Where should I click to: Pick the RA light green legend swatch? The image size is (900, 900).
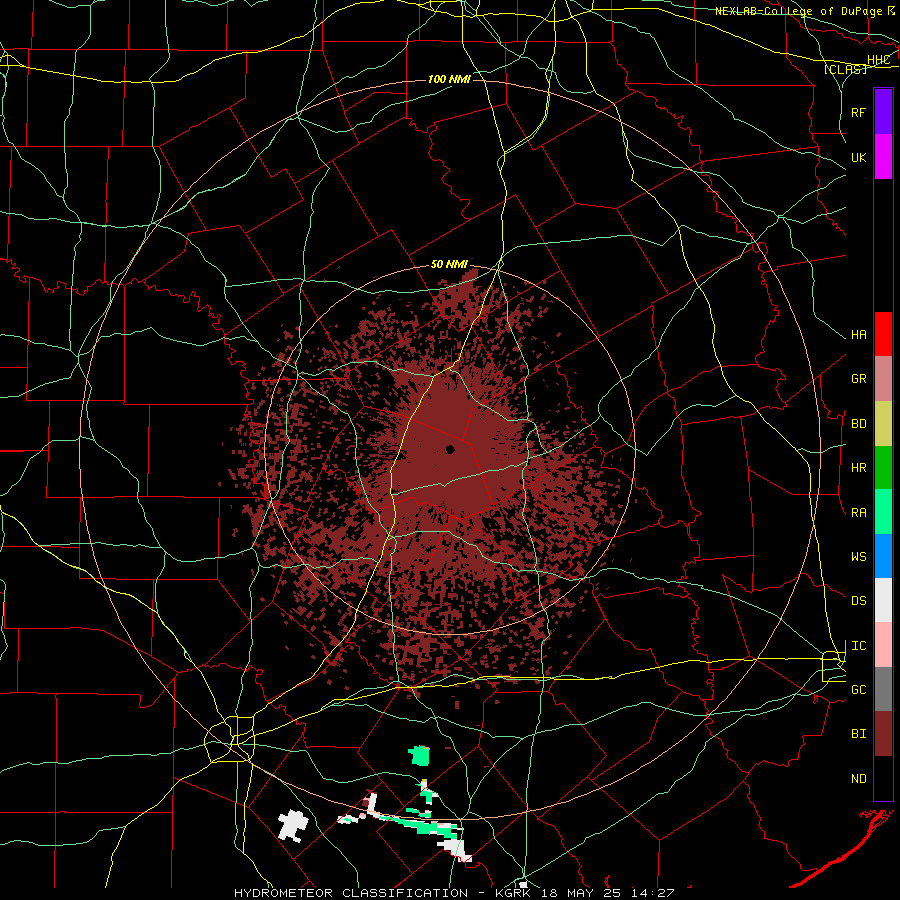pyautogui.click(x=883, y=512)
